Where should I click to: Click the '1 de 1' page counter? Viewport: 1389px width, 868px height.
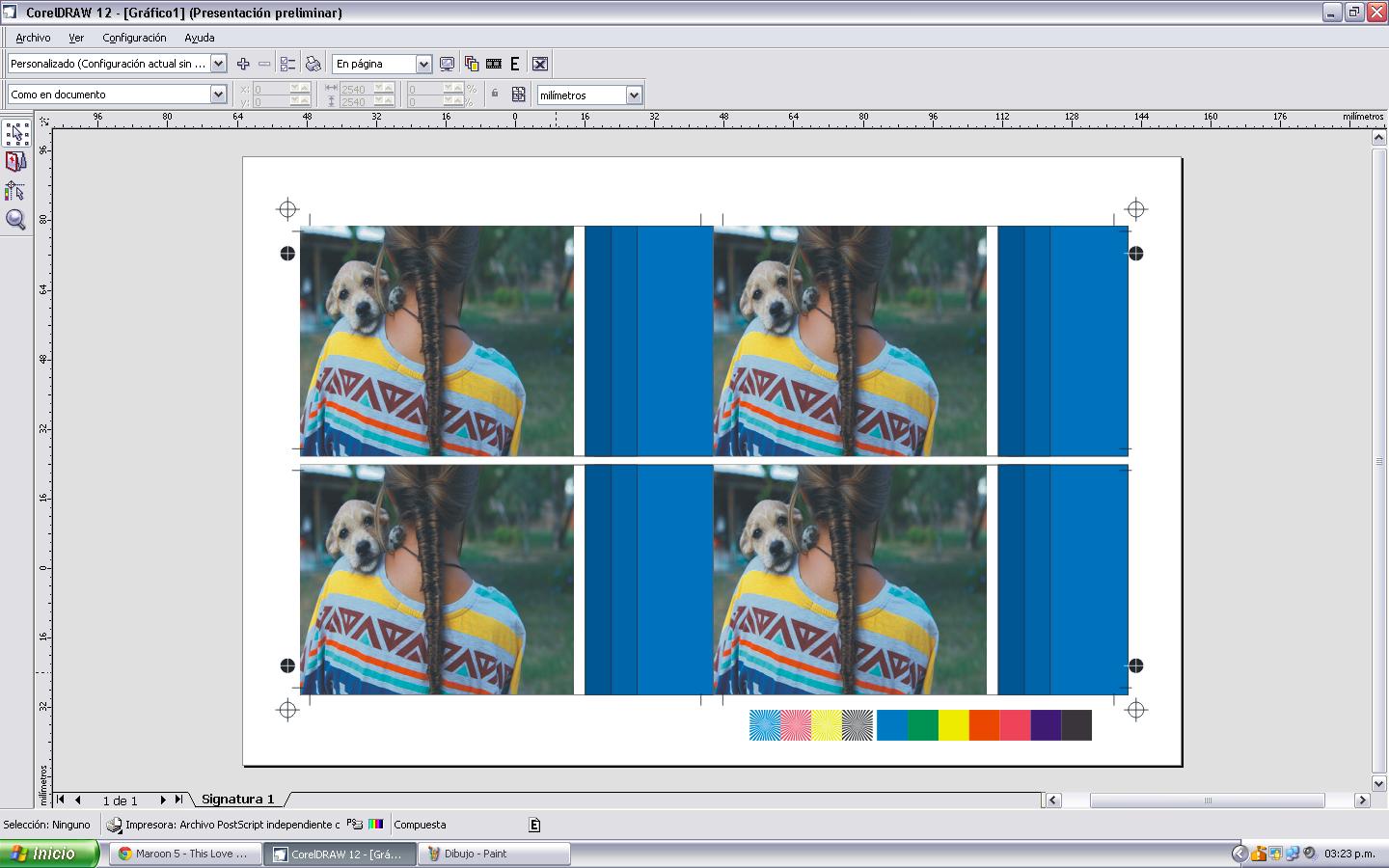coord(121,800)
